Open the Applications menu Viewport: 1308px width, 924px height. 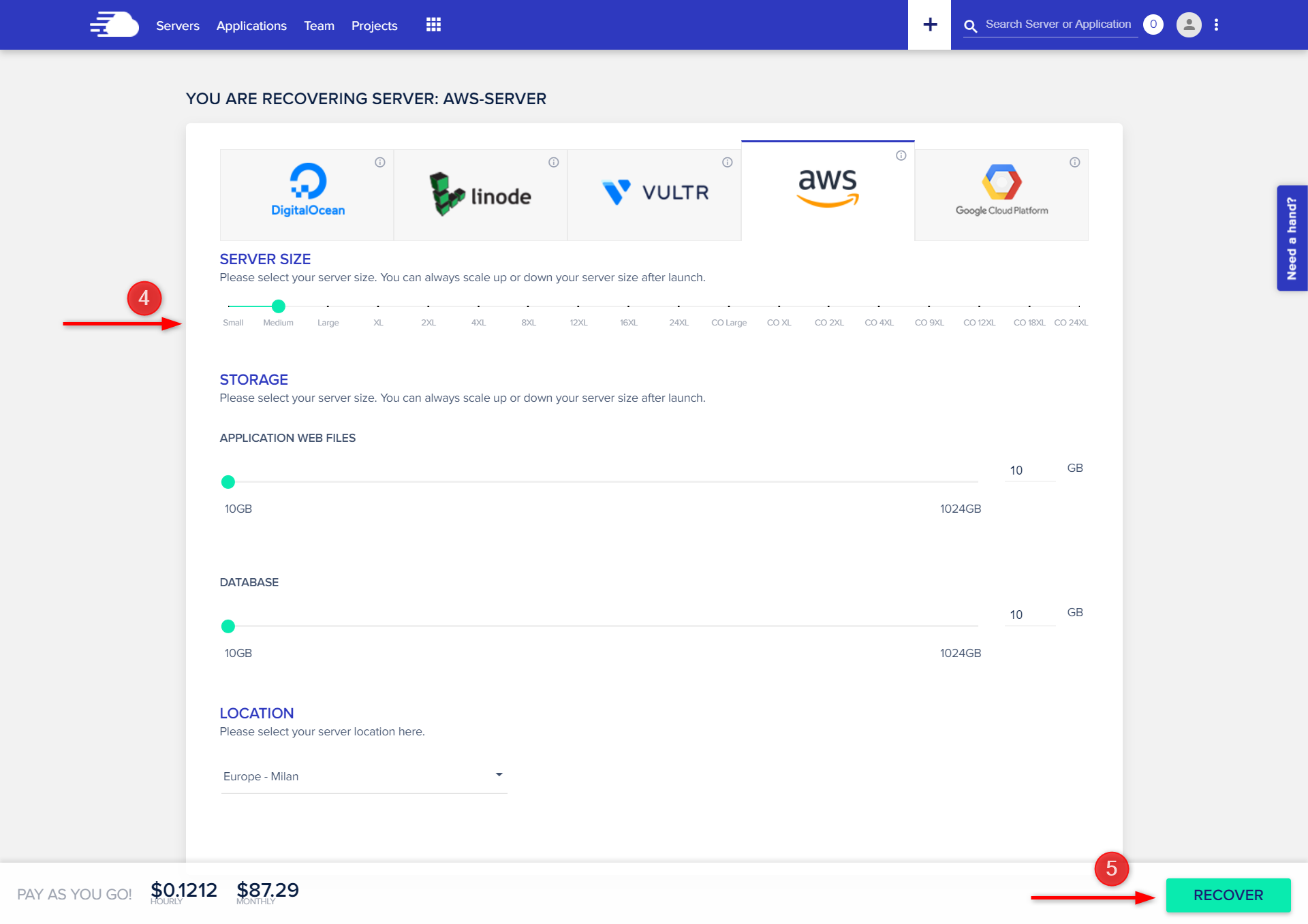(251, 26)
